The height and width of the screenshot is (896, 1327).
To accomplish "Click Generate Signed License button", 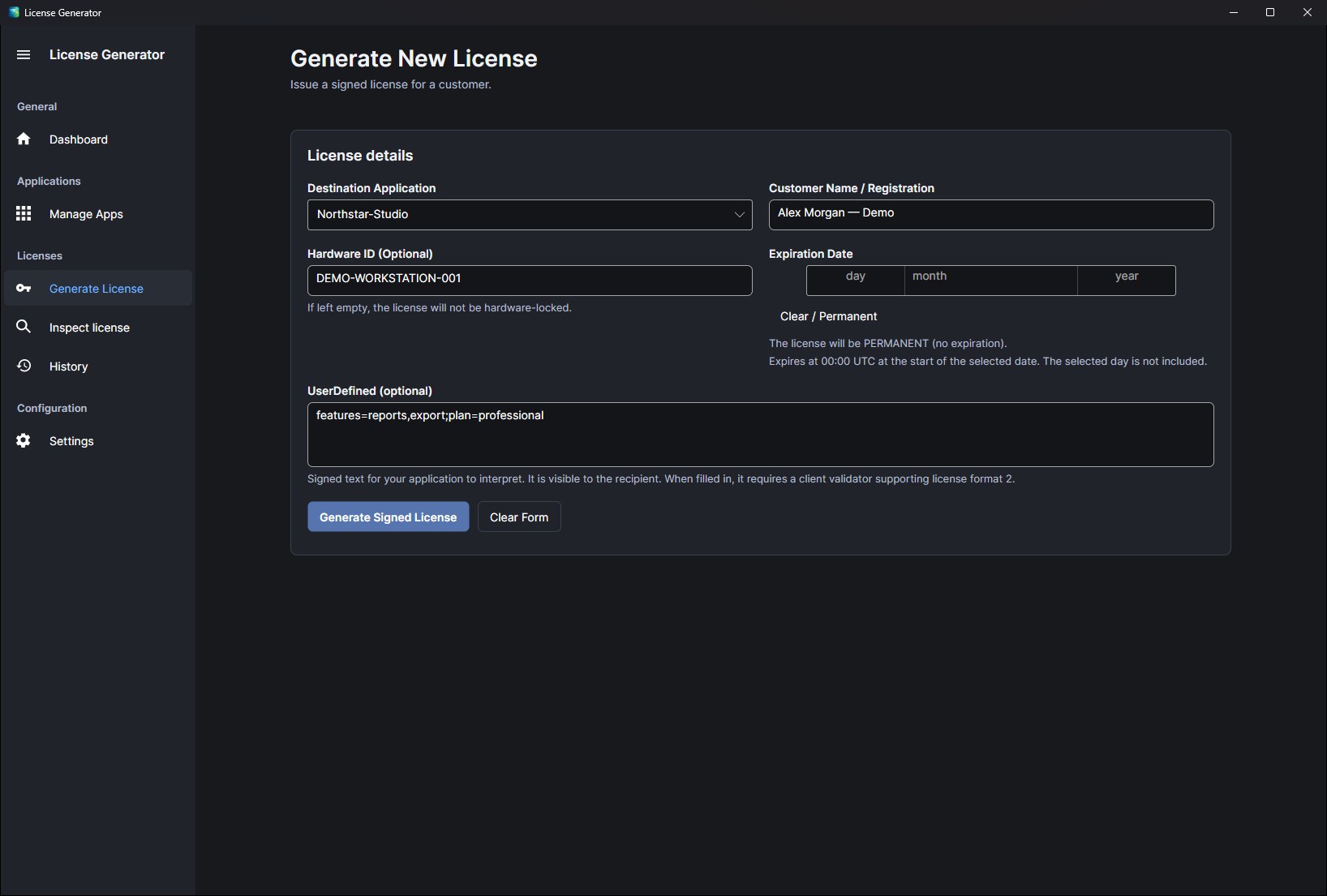I will point(388,517).
